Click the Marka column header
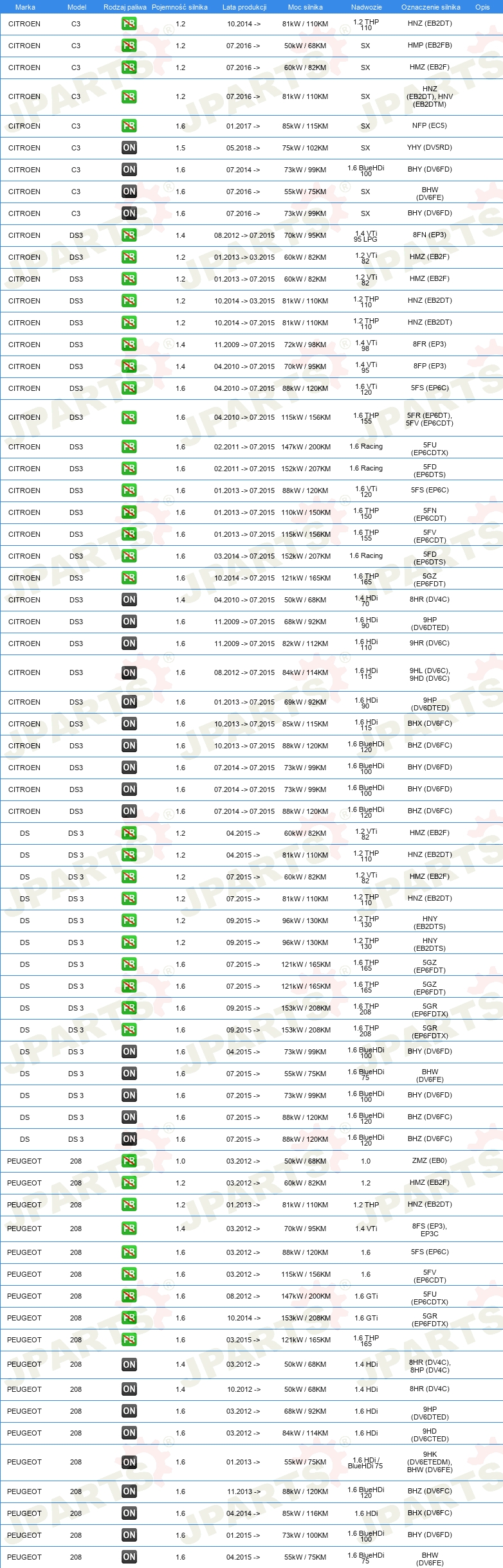 pos(25,7)
